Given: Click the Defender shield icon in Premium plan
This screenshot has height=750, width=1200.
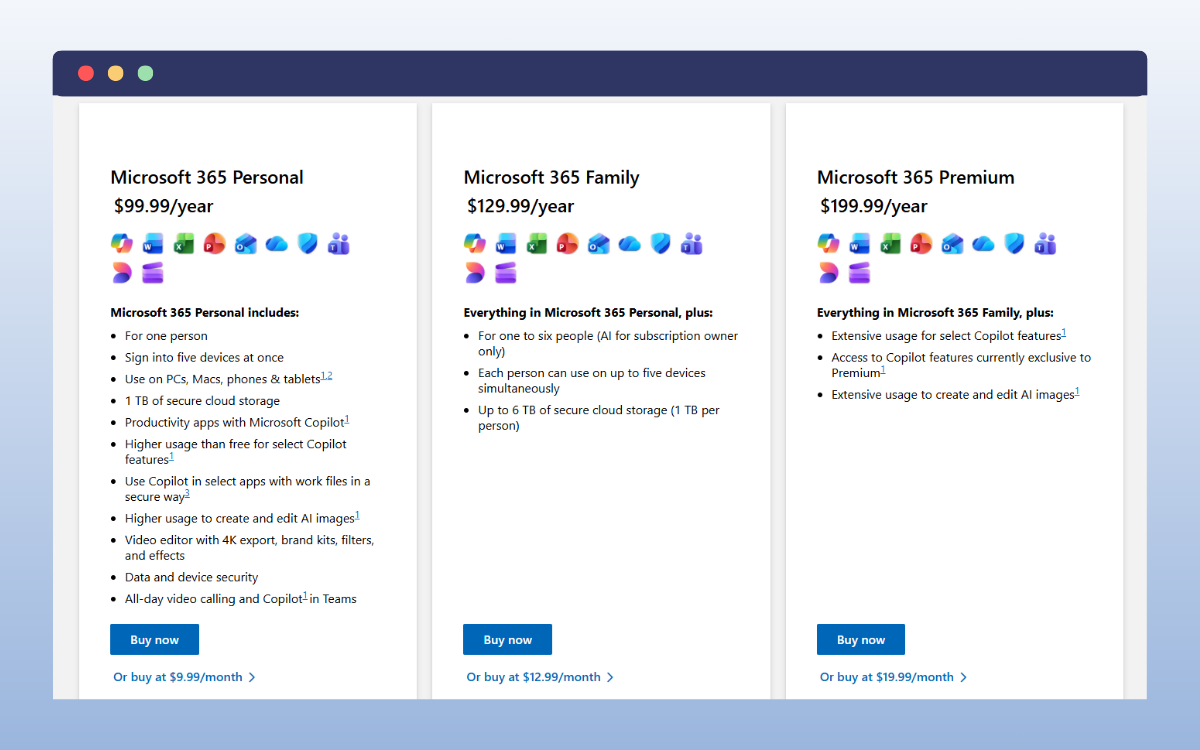Looking at the screenshot, I should pyautogui.click(x=1014, y=243).
